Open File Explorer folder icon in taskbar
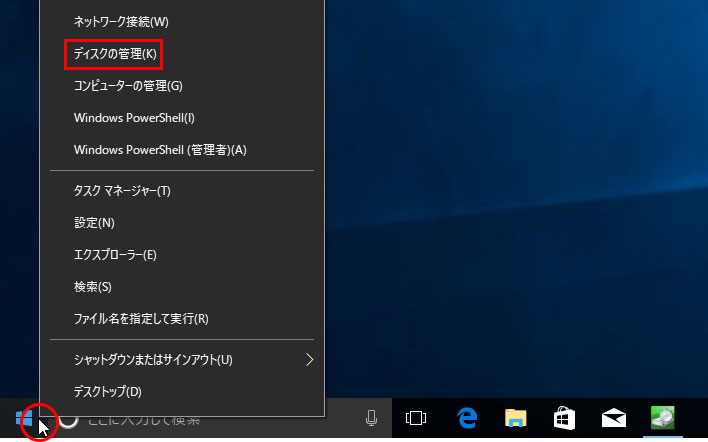 515,419
